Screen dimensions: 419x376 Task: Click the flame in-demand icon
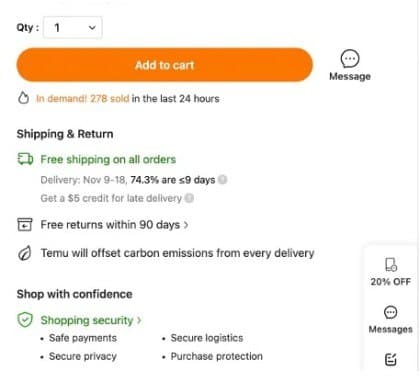23,98
